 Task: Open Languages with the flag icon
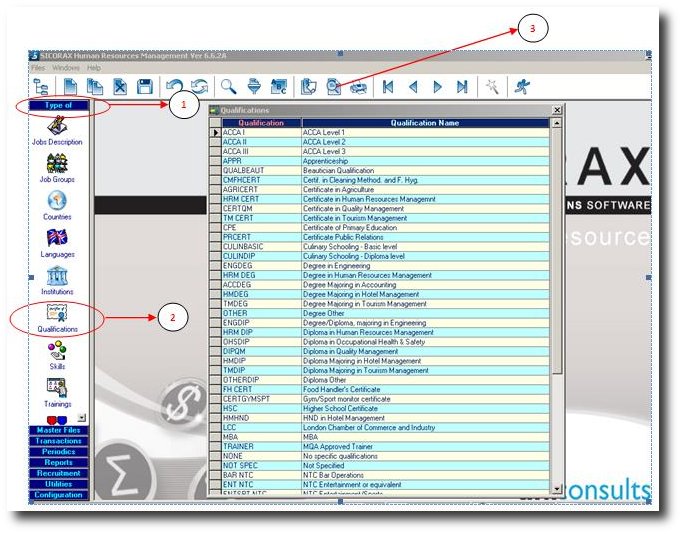57,238
